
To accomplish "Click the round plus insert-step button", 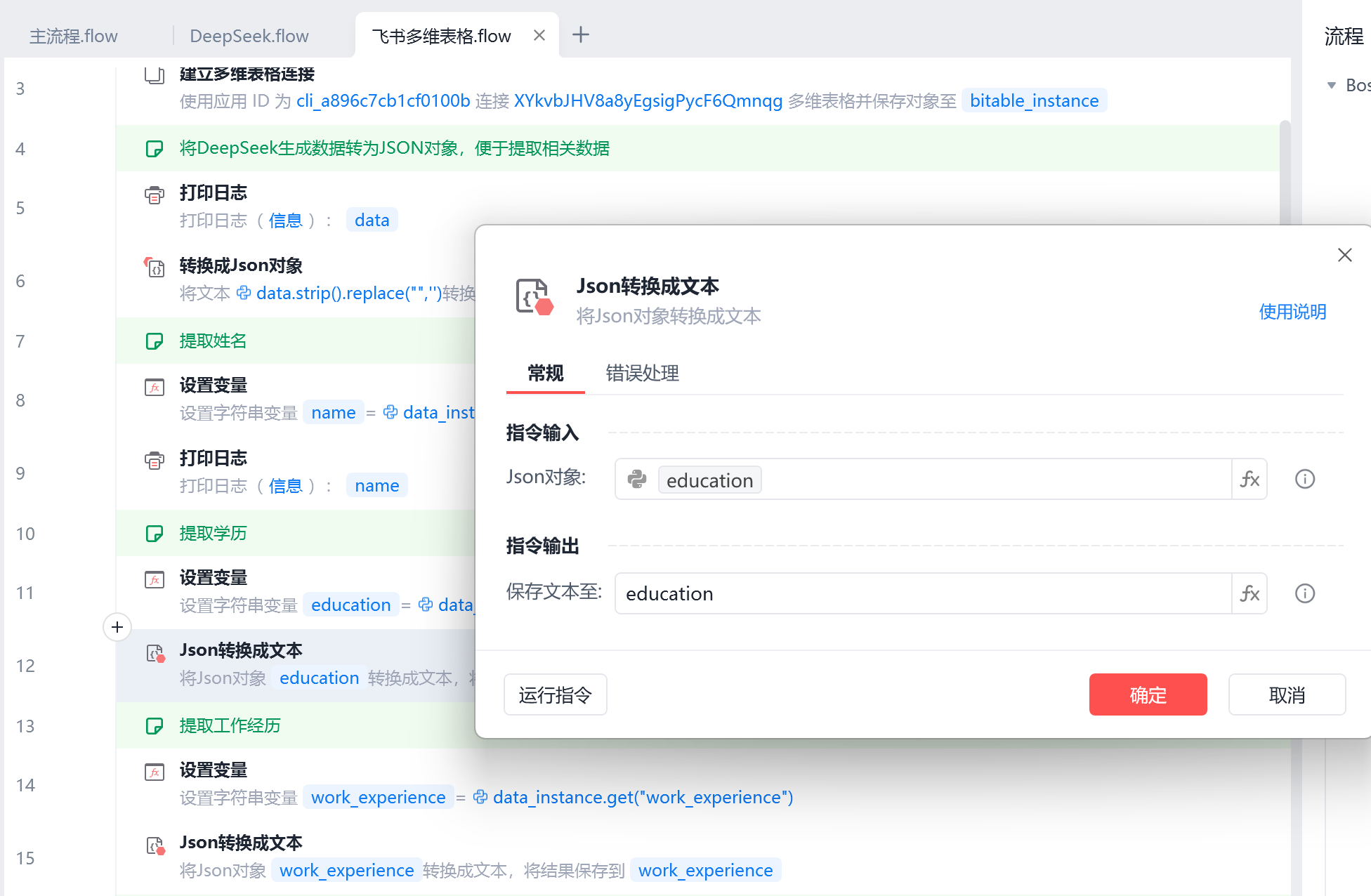I will pyautogui.click(x=117, y=627).
